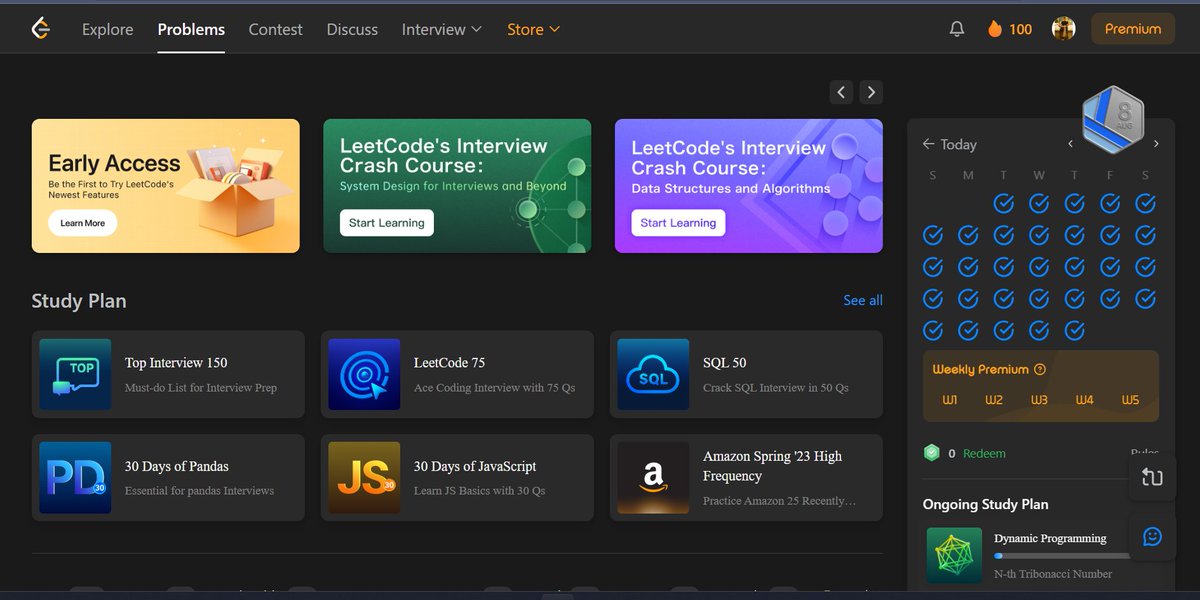Image resolution: width=1200 pixels, height=600 pixels.
Task: Click the Weekly Premium help icon
Action: (1040, 369)
